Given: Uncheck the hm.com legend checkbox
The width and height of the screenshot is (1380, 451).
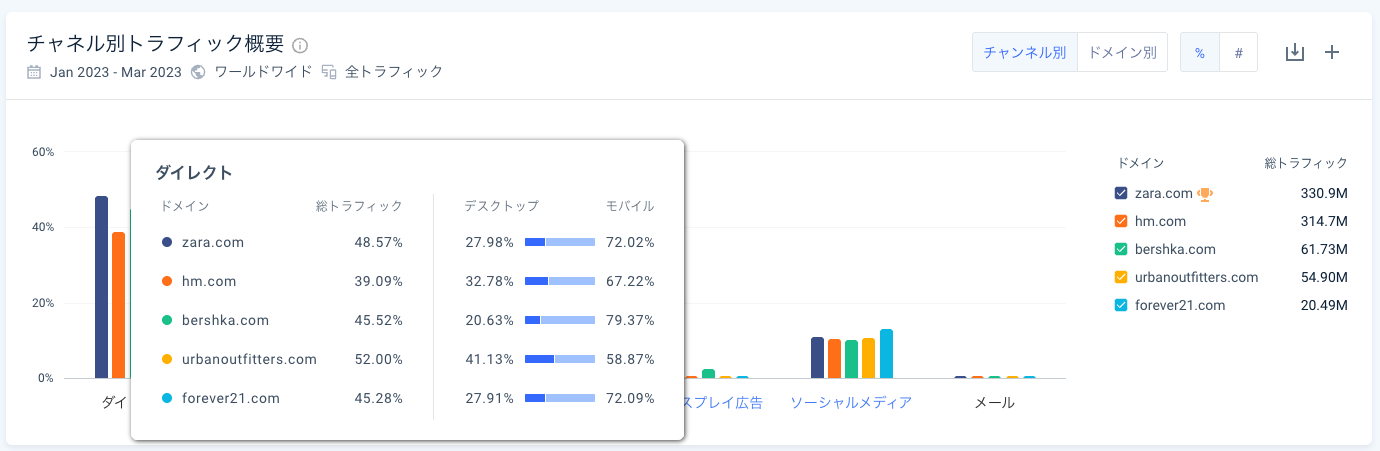Looking at the screenshot, I should (1121, 221).
